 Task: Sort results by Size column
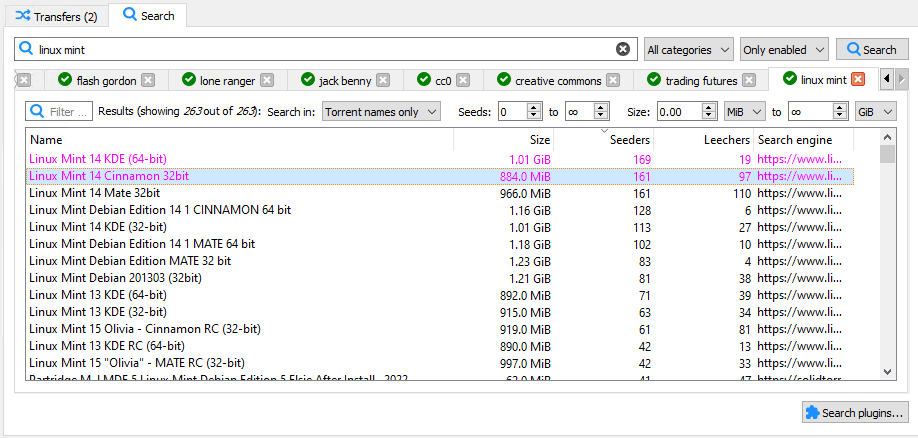[x=503, y=140]
